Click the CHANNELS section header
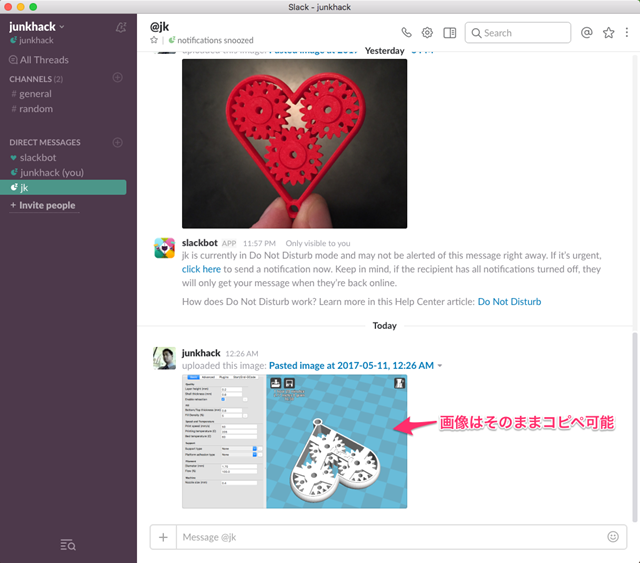640x563 pixels. [36, 79]
